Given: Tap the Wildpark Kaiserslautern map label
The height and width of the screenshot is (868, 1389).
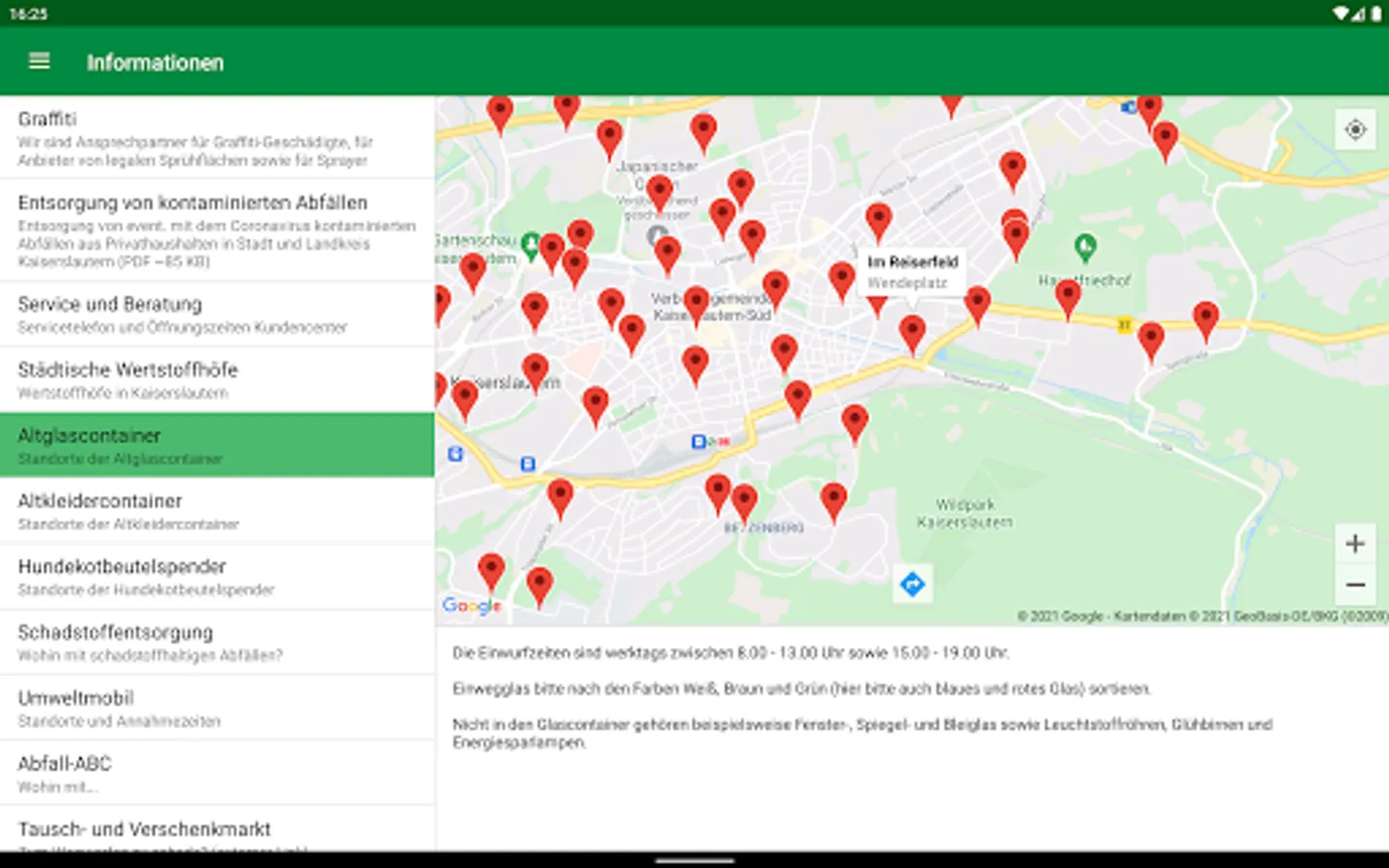Looking at the screenshot, I should tap(965, 513).
